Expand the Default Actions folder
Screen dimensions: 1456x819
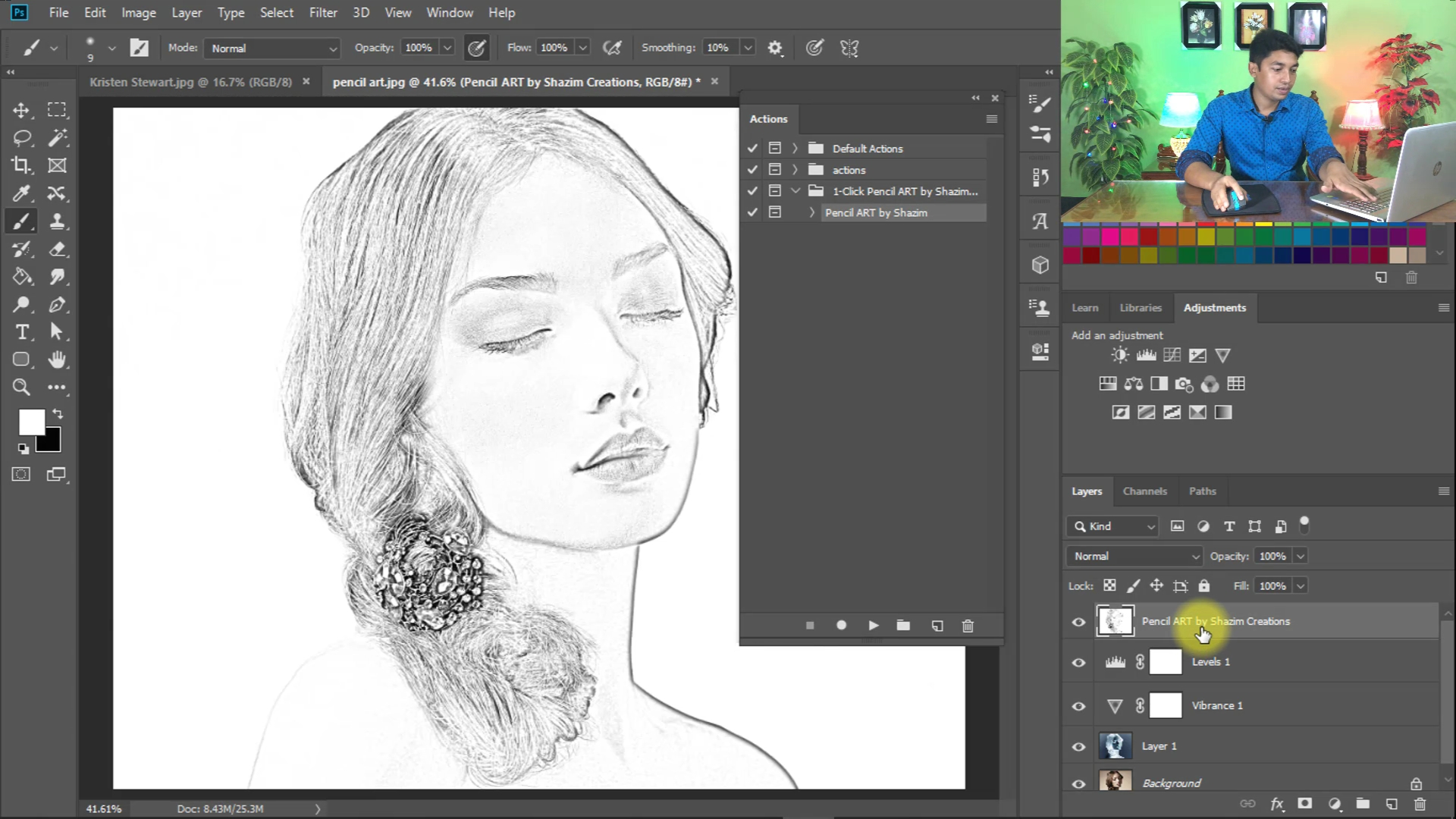tap(795, 149)
